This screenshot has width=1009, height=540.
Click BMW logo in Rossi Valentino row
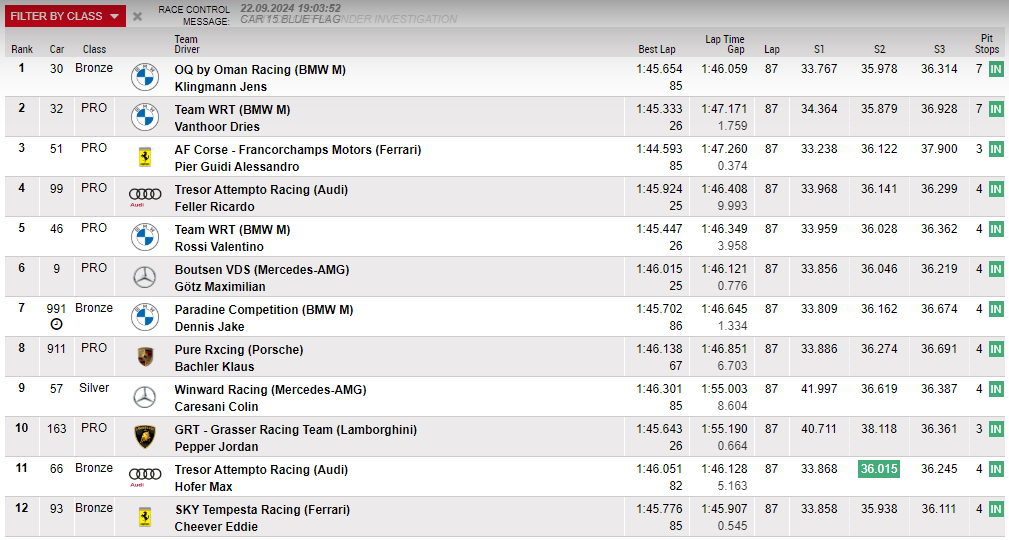(145, 237)
